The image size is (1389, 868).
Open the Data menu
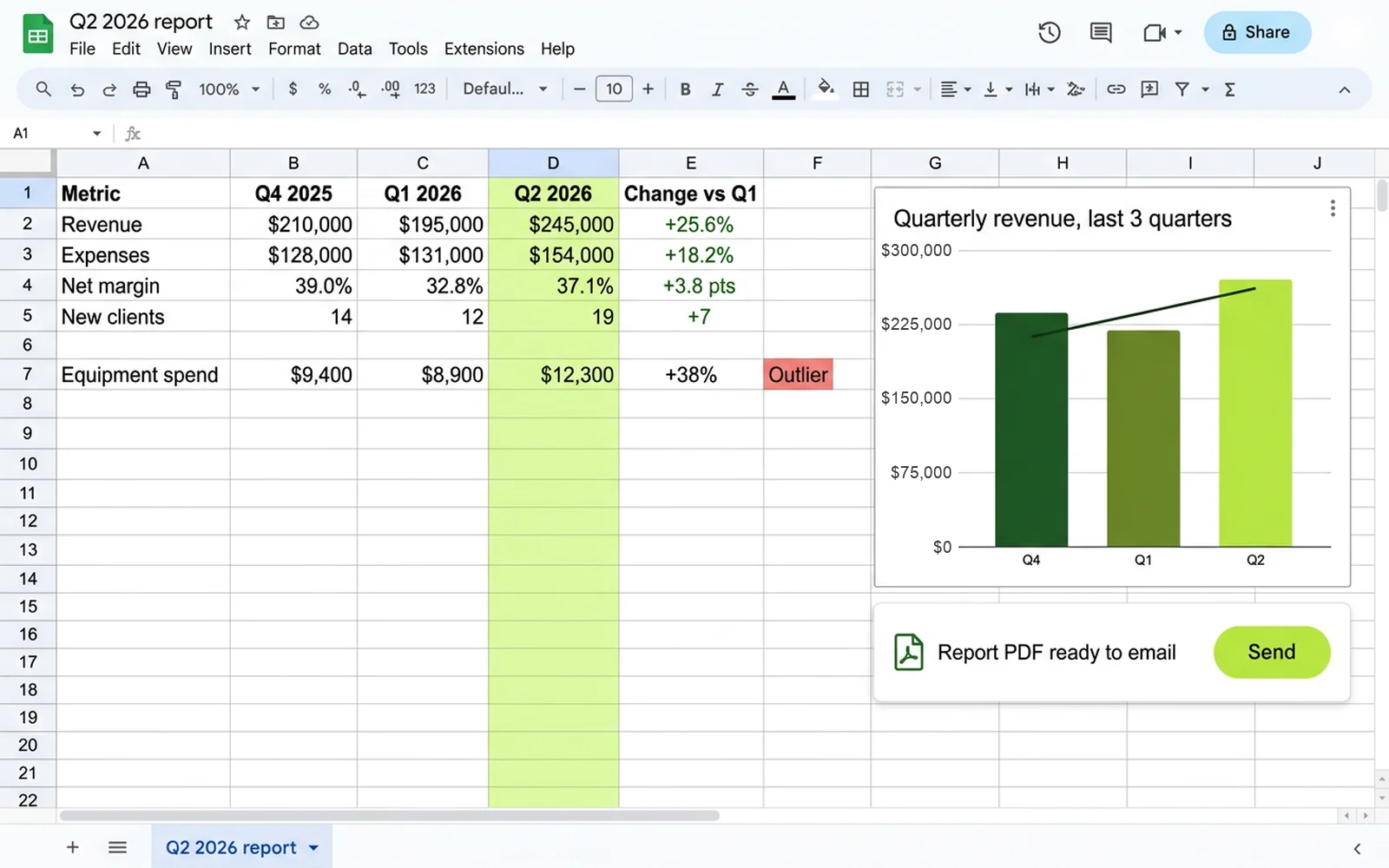point(354,49)
